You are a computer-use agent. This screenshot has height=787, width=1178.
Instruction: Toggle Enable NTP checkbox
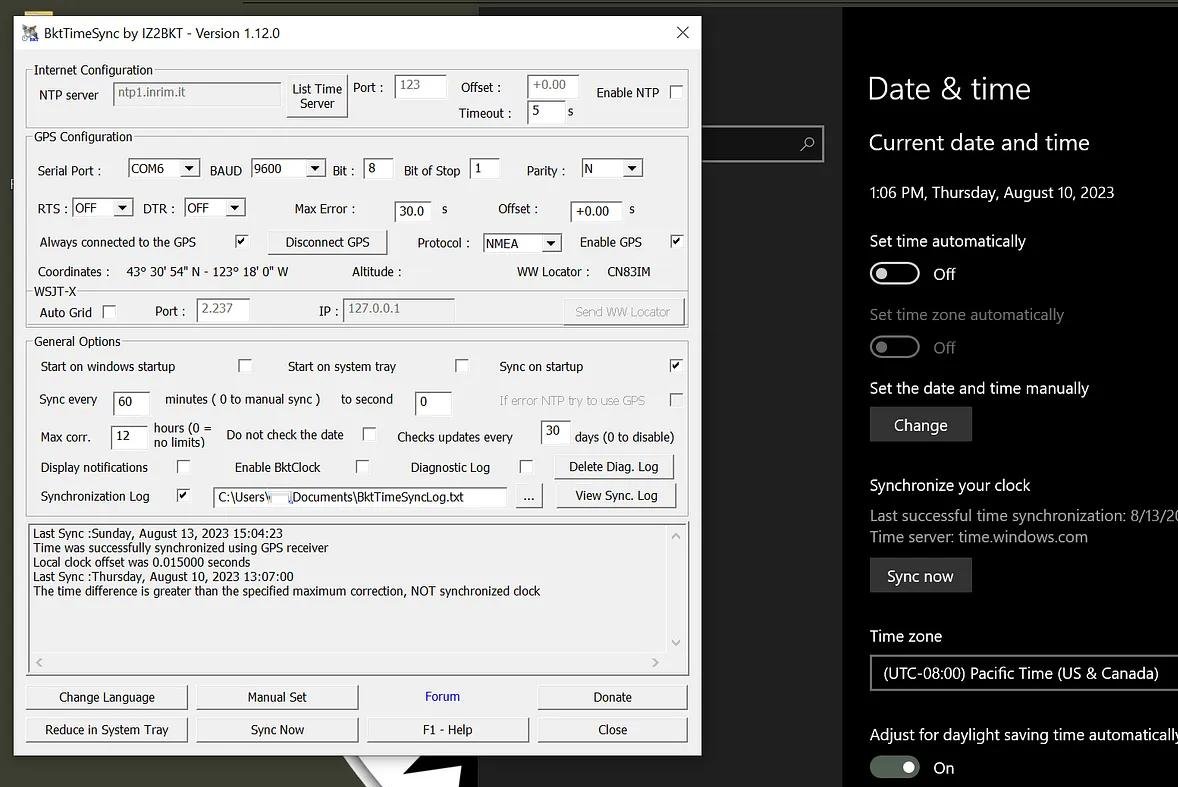point(676,92)
